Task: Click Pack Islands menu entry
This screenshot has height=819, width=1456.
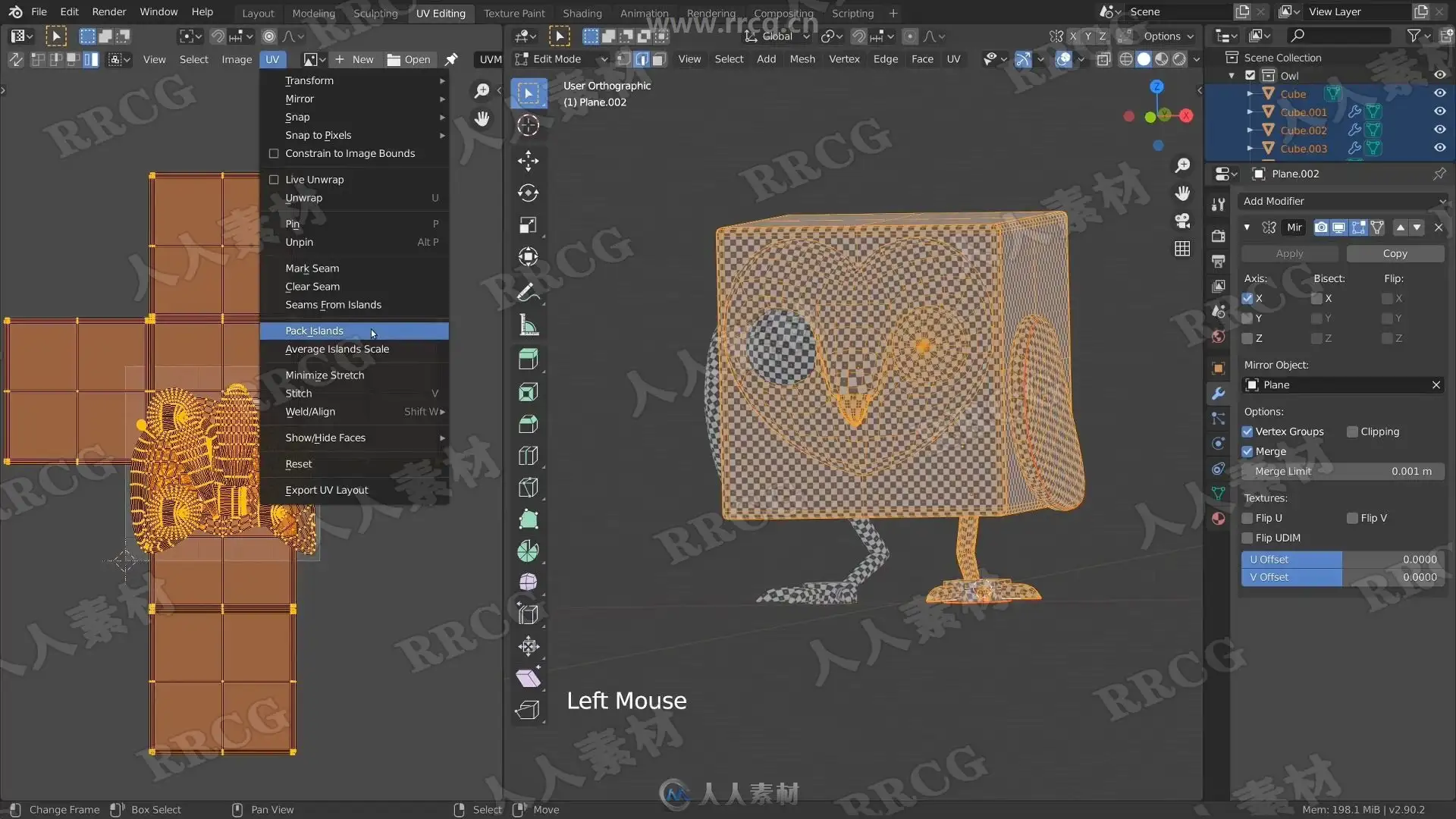Action: click(315, 331)
